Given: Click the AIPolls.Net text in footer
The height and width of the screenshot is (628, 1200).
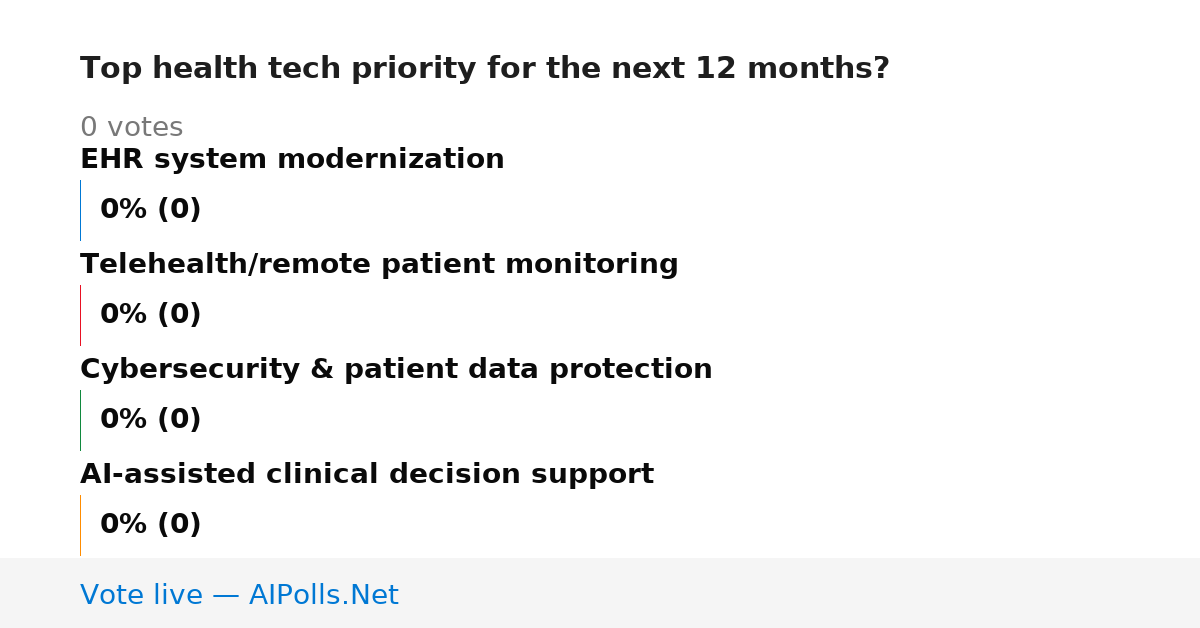Looking at the screenshot, I should coord(324,595).
